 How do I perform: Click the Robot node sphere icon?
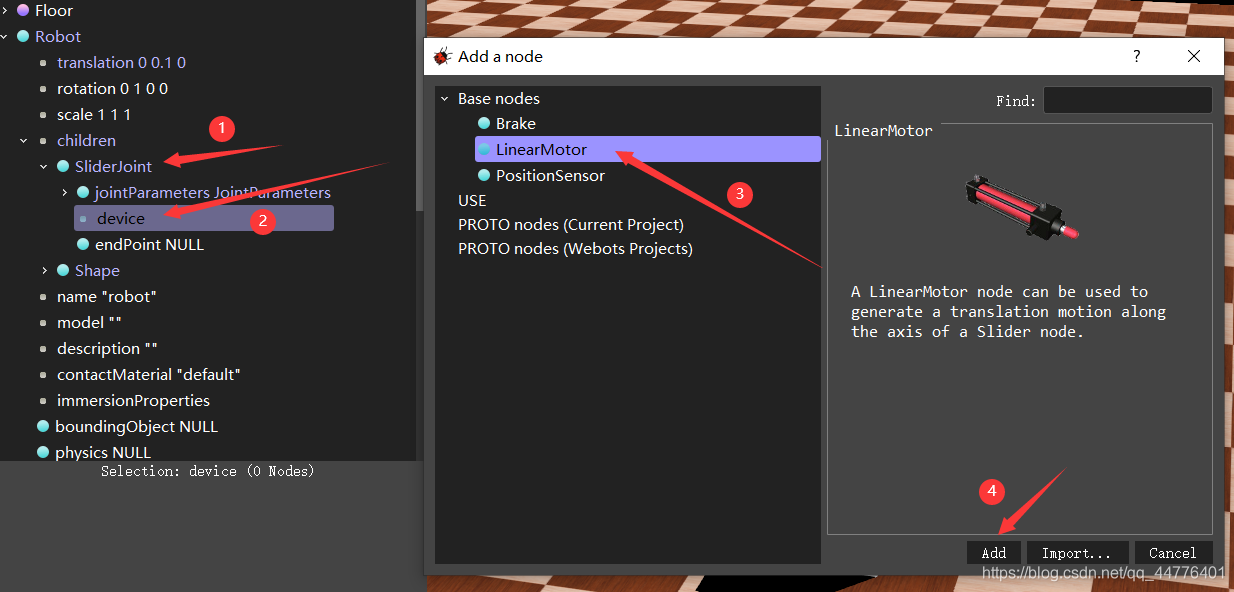click(x=23, y=36)
